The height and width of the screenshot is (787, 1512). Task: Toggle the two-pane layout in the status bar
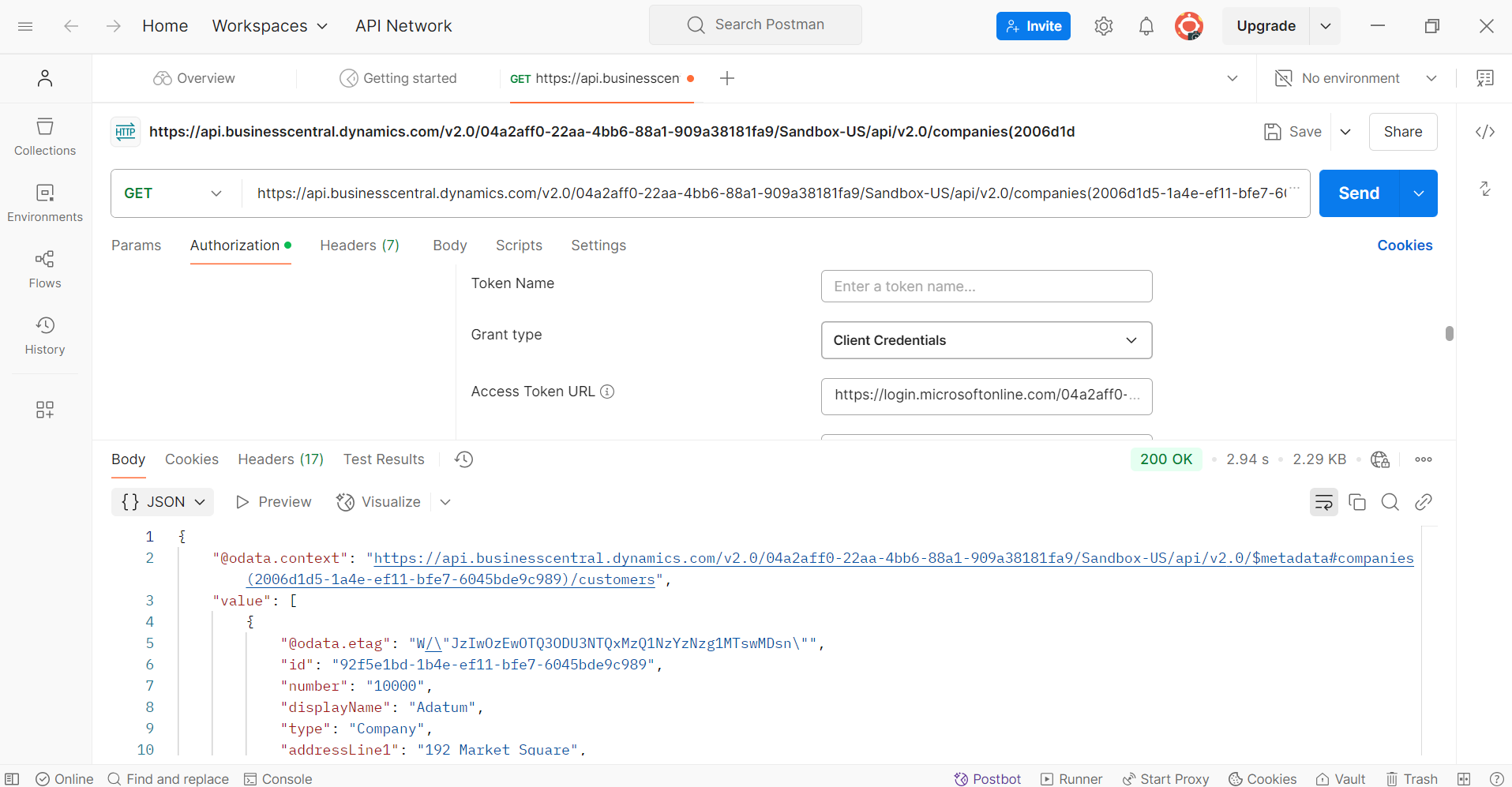click(x=1464, y=779)
